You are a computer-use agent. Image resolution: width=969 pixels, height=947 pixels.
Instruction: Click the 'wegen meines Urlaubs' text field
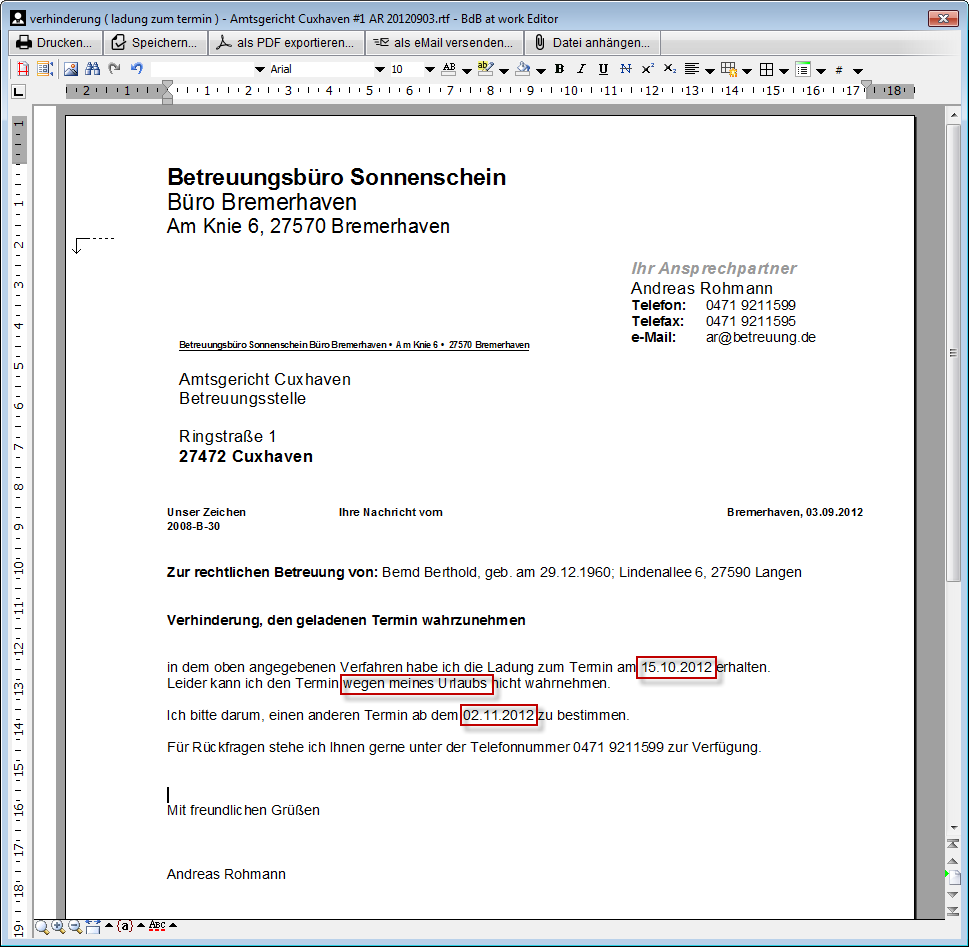point(417,684)
